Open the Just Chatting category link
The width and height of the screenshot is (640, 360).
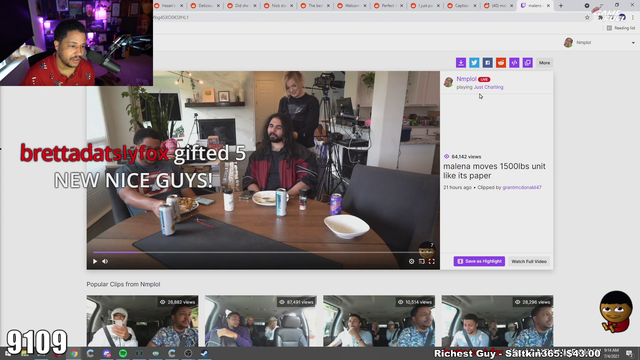click(x=488, y=87)
